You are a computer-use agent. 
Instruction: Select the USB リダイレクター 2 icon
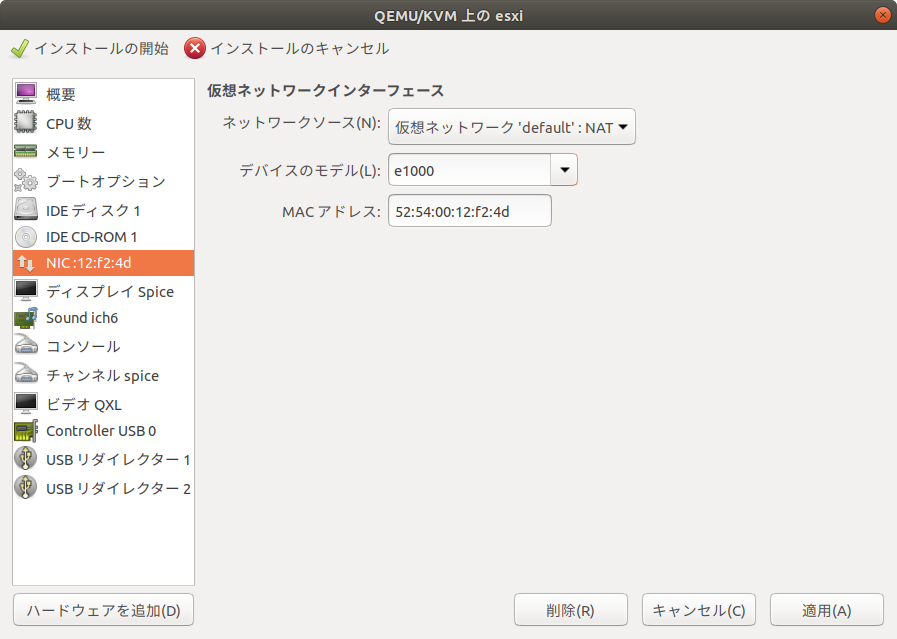coord(26,487)
